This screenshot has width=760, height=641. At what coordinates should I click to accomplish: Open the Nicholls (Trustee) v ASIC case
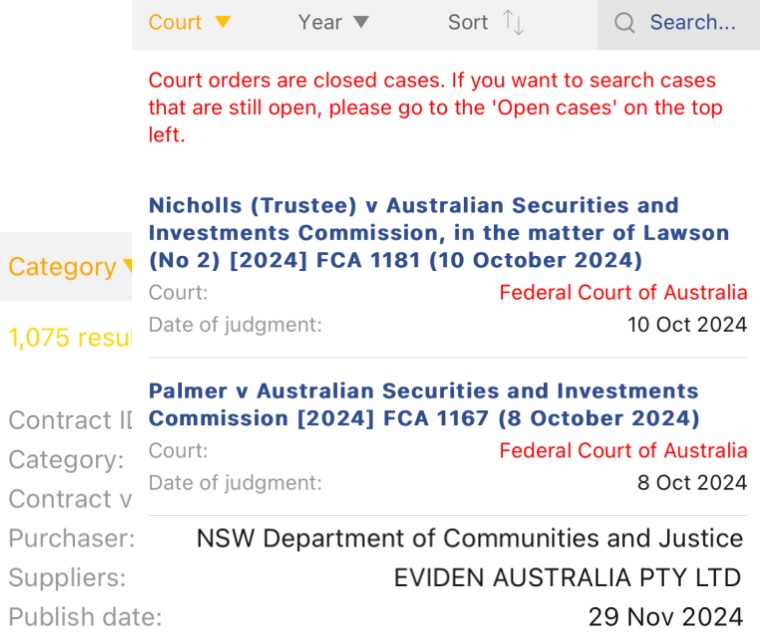pos(439,233)
